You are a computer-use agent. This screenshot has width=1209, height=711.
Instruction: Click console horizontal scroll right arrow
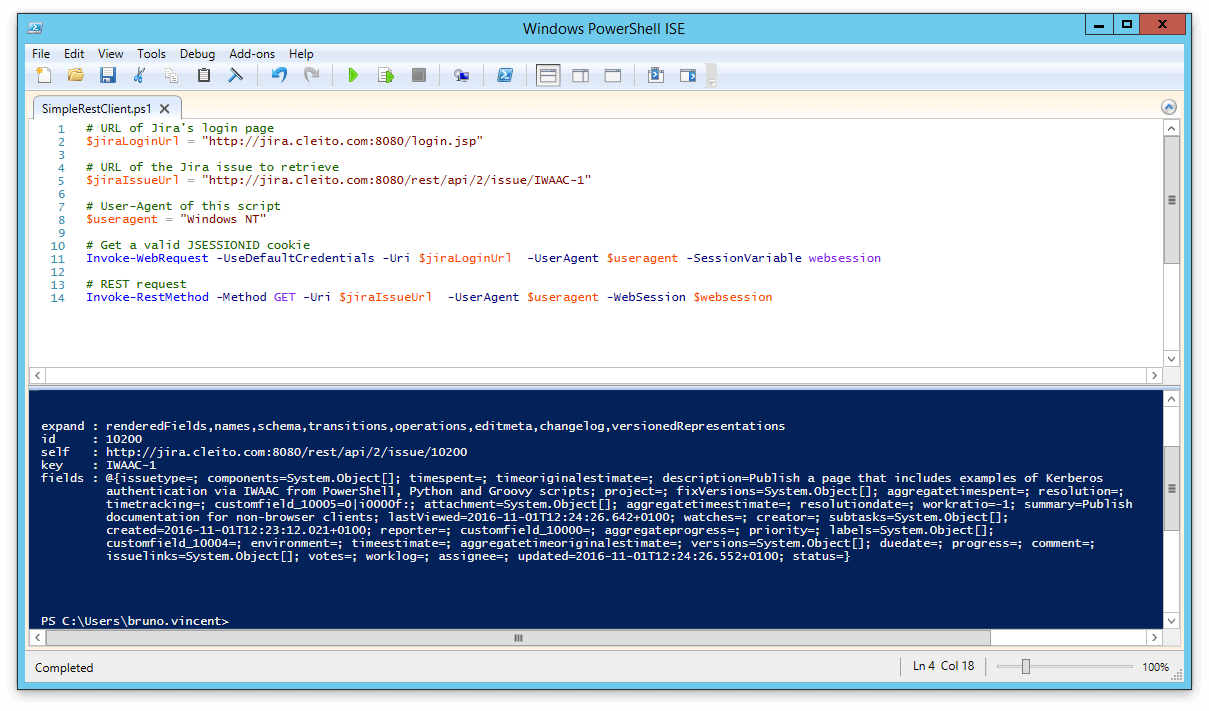1156,638
